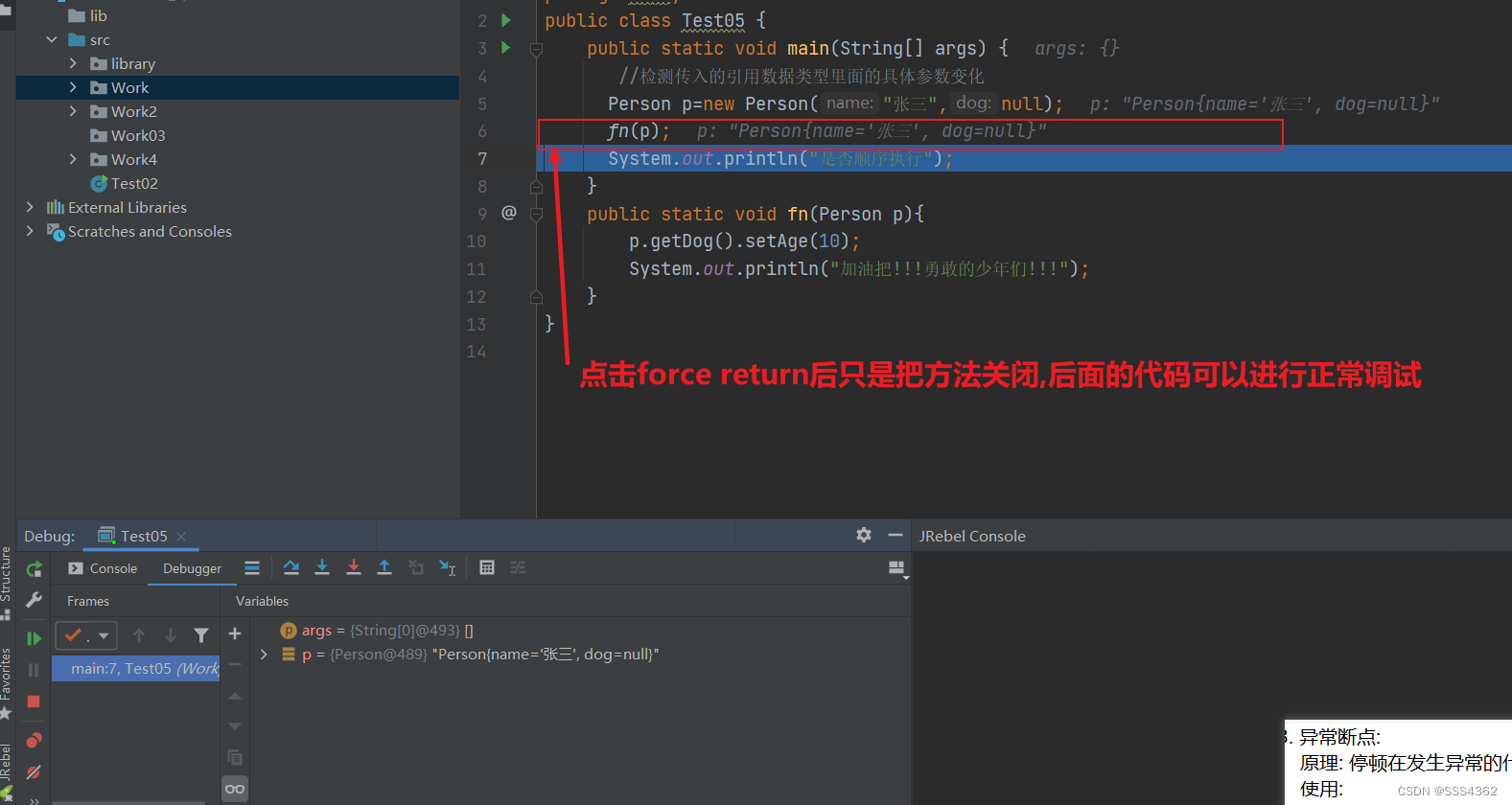Click the setAge(10) call in editor
This screenshot has height=805, width=1512.
[797, 241]
